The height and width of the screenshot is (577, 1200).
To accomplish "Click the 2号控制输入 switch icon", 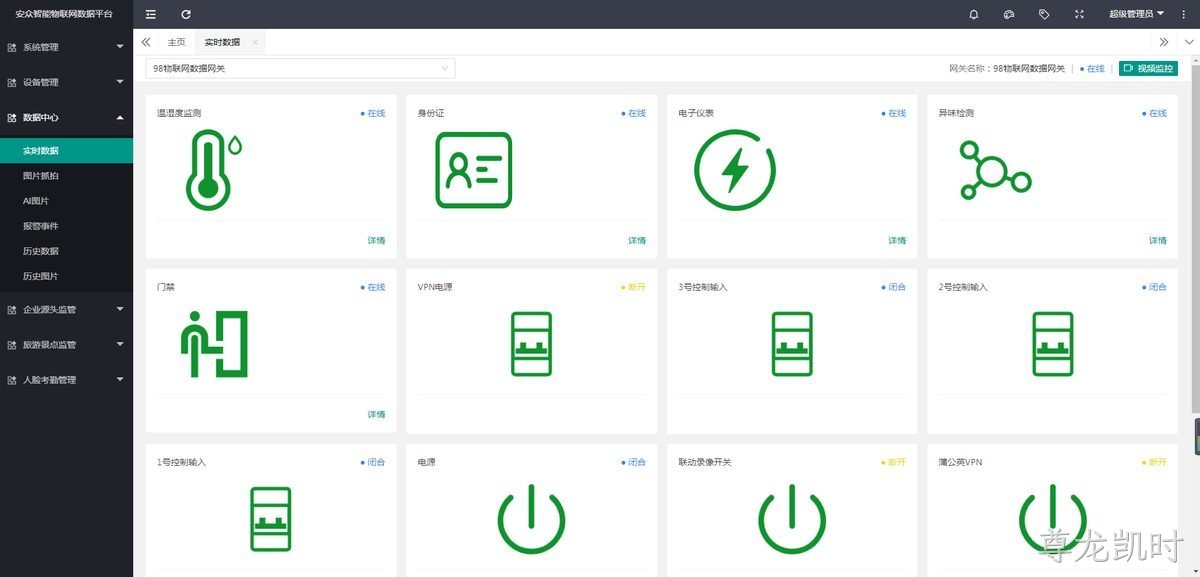I will (x=1052, y=344).
